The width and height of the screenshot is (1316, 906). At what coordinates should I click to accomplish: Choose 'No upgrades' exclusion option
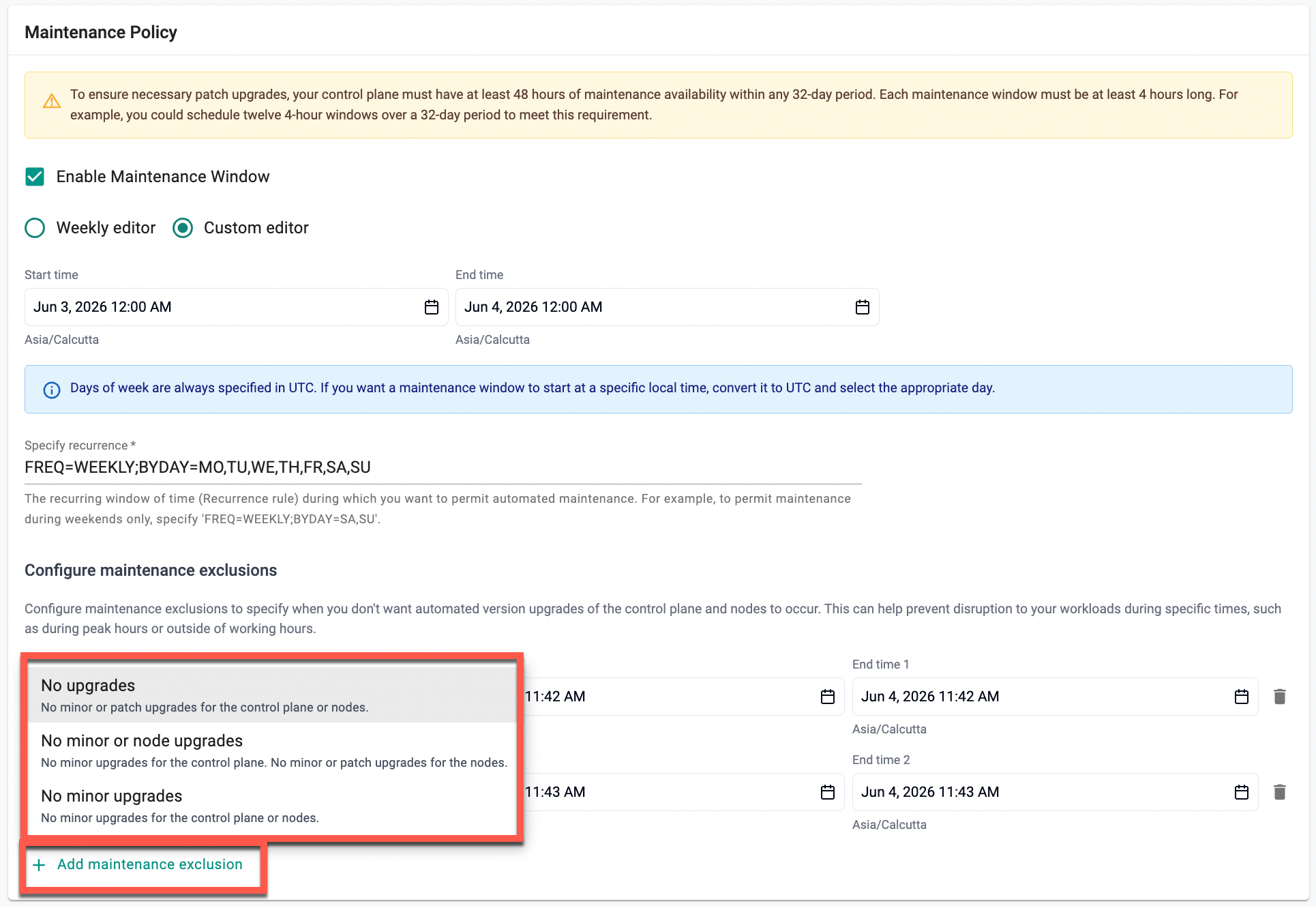pyautogui.click(x=271, y=695)
